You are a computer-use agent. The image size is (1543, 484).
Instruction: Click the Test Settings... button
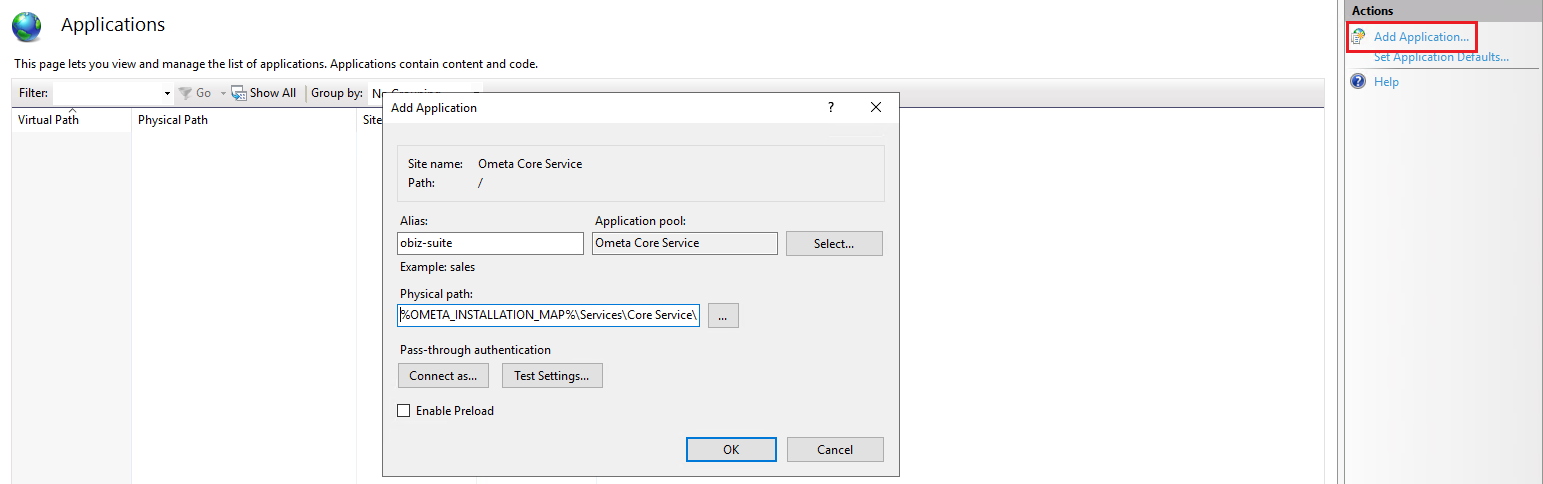tap(552, 376)
